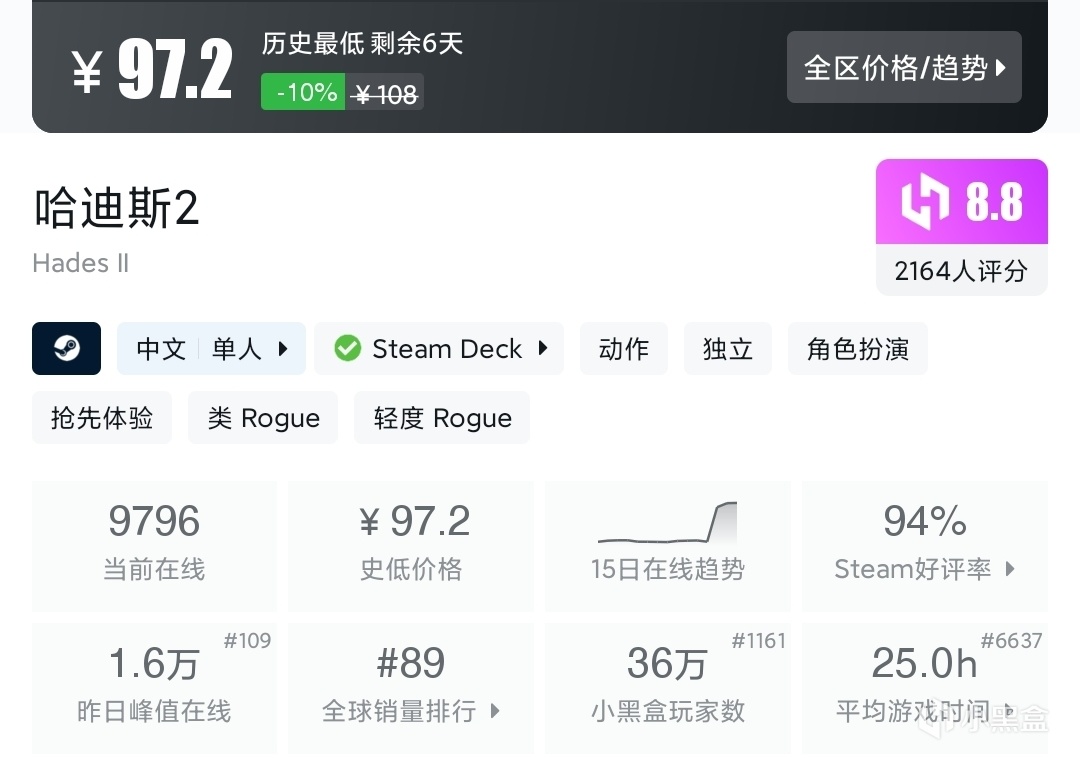Select the 动作 genre tag
The image size is (1080, 758).
click(x=623, y=348)
